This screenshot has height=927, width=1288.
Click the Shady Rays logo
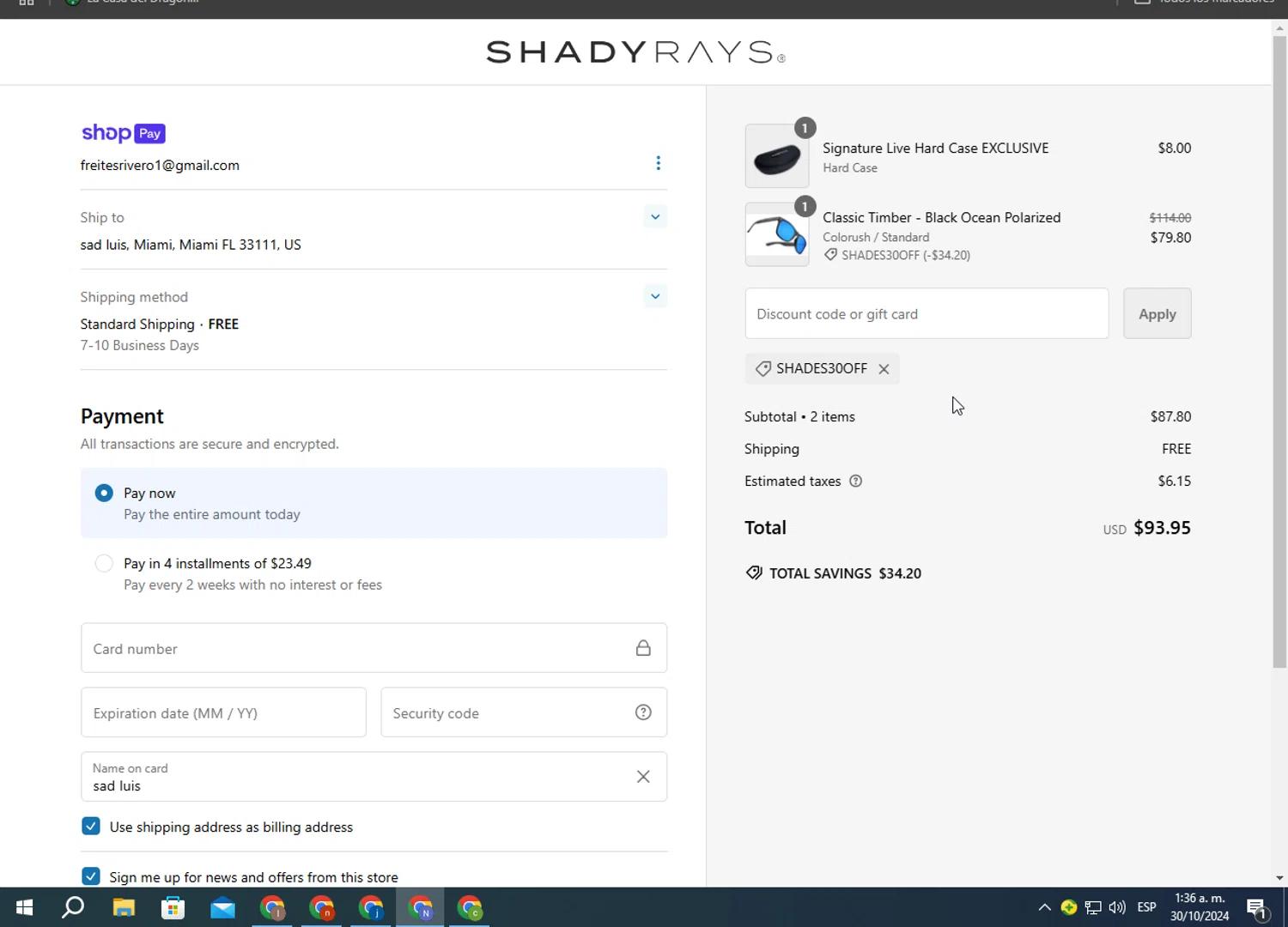pyautogui.click(x=636, y=52)
